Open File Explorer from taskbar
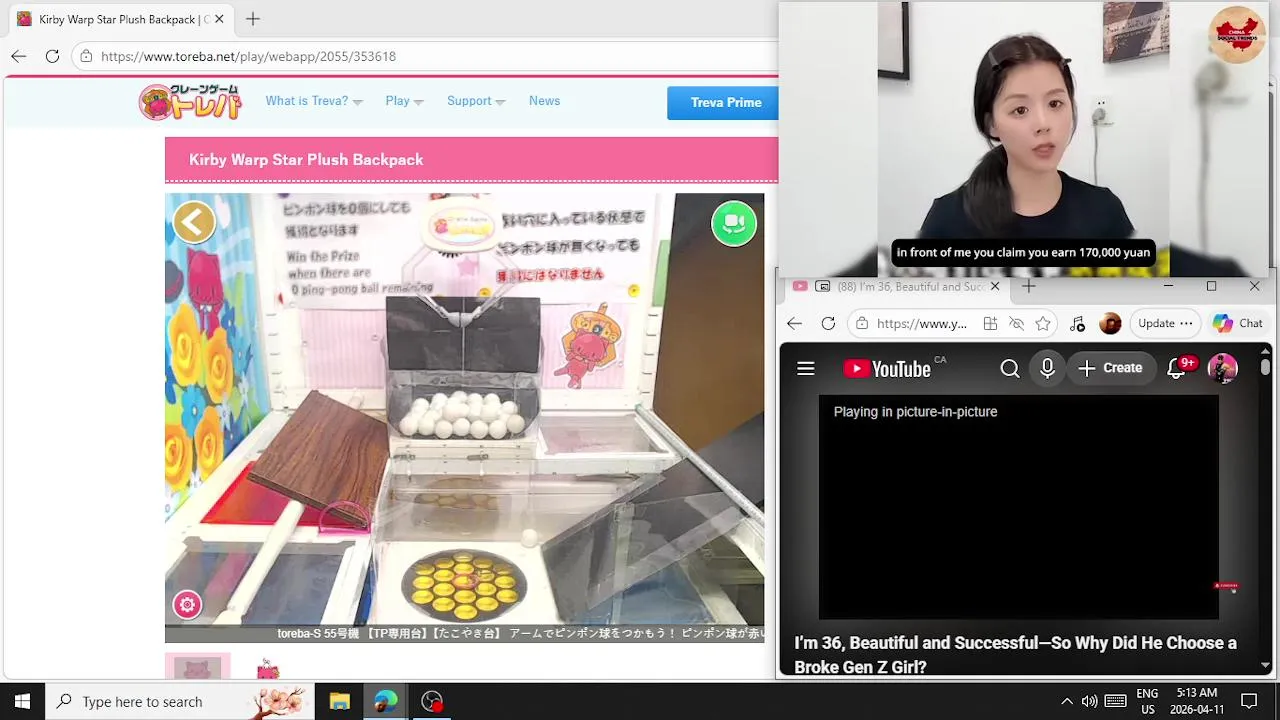Viewport: 1280px width, 720px height. [x=339, y=701]
